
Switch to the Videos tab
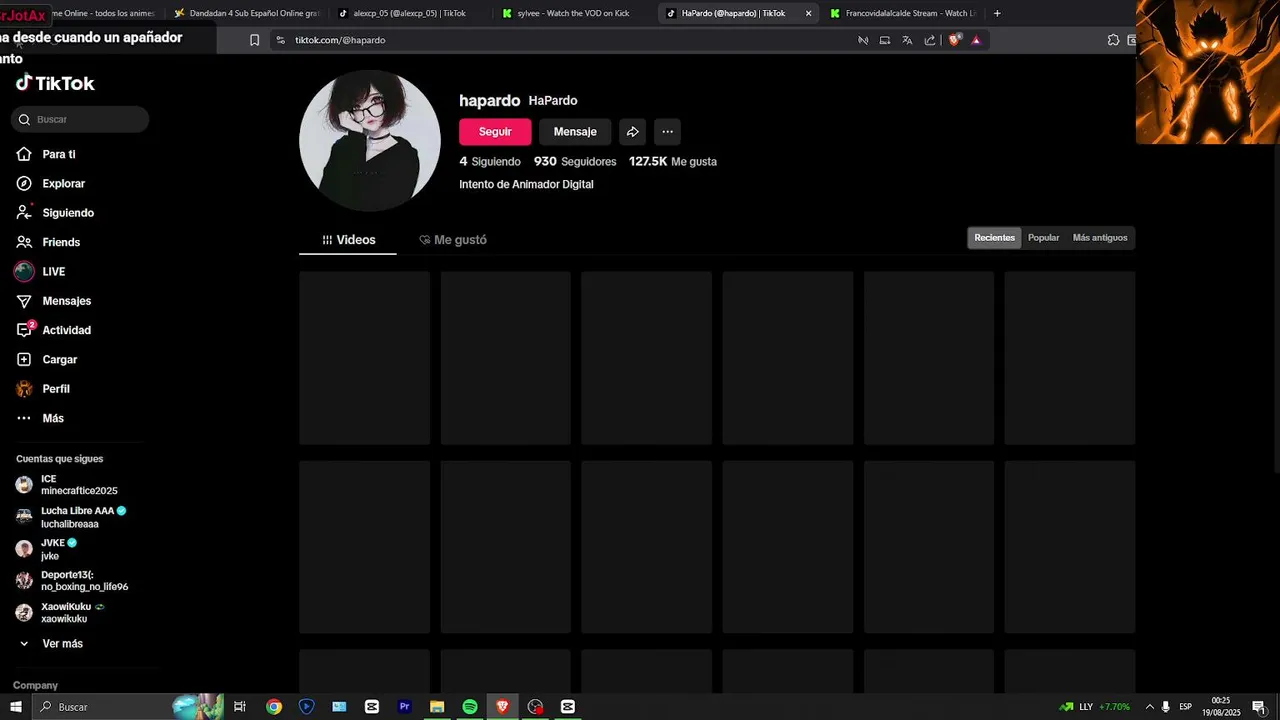pos(348,240)
